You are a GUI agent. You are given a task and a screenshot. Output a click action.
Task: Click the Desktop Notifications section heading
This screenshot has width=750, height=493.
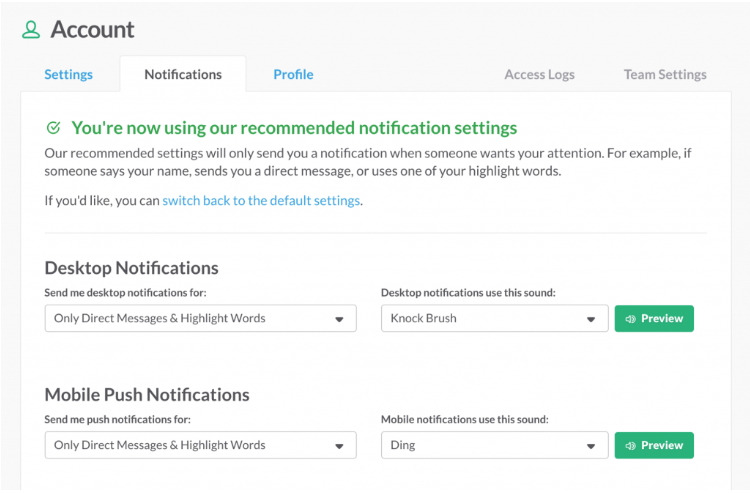point(131,268)
